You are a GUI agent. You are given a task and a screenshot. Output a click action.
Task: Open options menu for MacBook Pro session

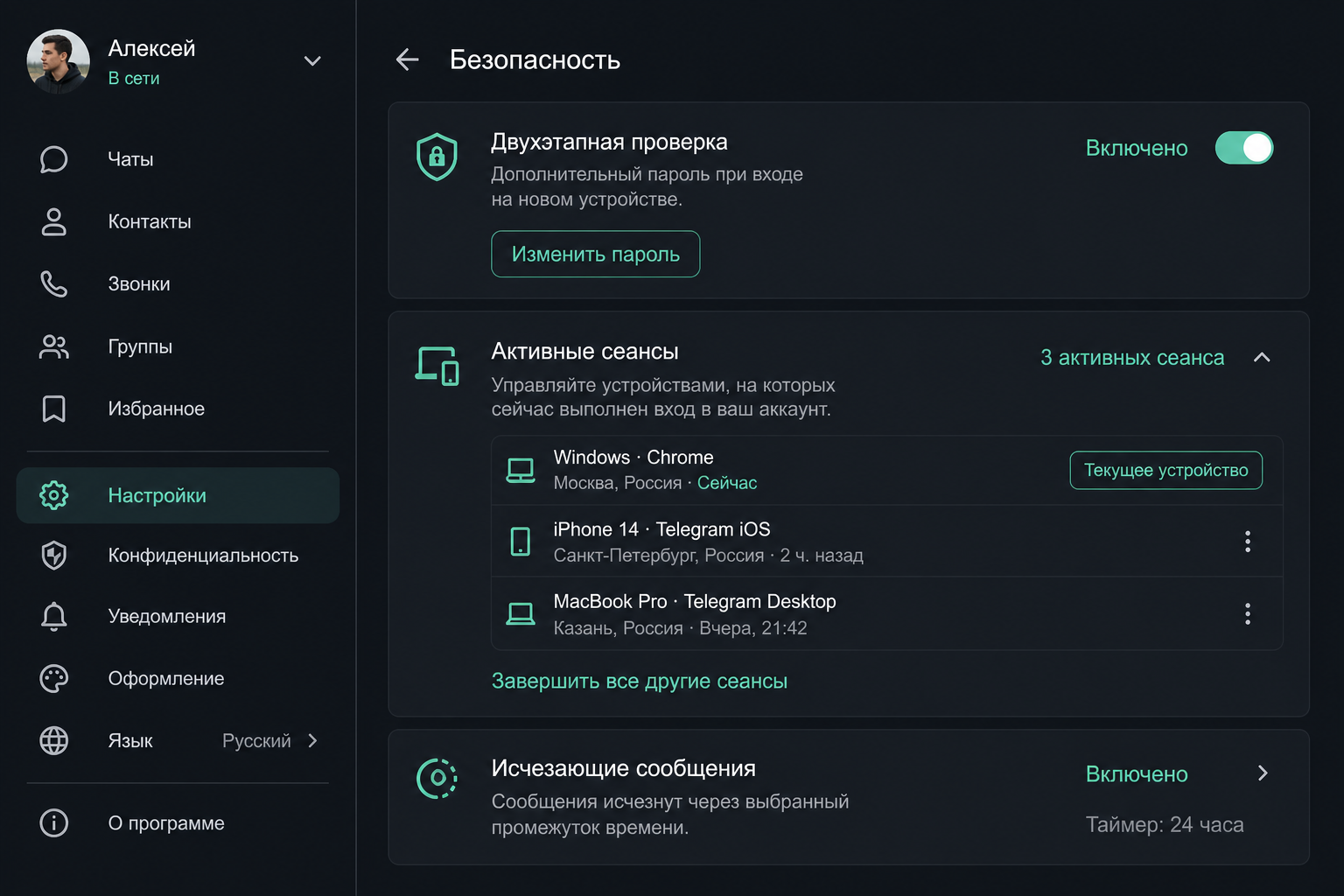[x=1248, y=613]
